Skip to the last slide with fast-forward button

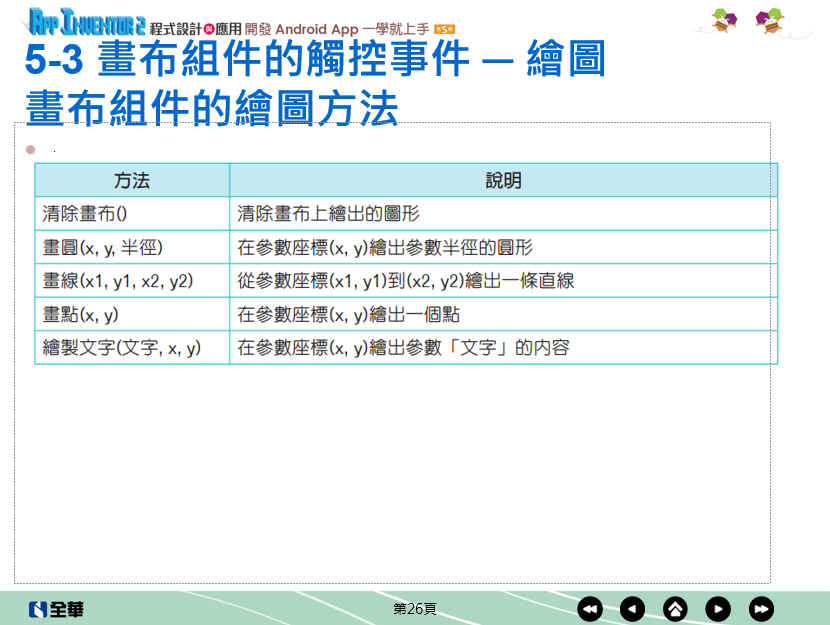(x=761, y=608)
